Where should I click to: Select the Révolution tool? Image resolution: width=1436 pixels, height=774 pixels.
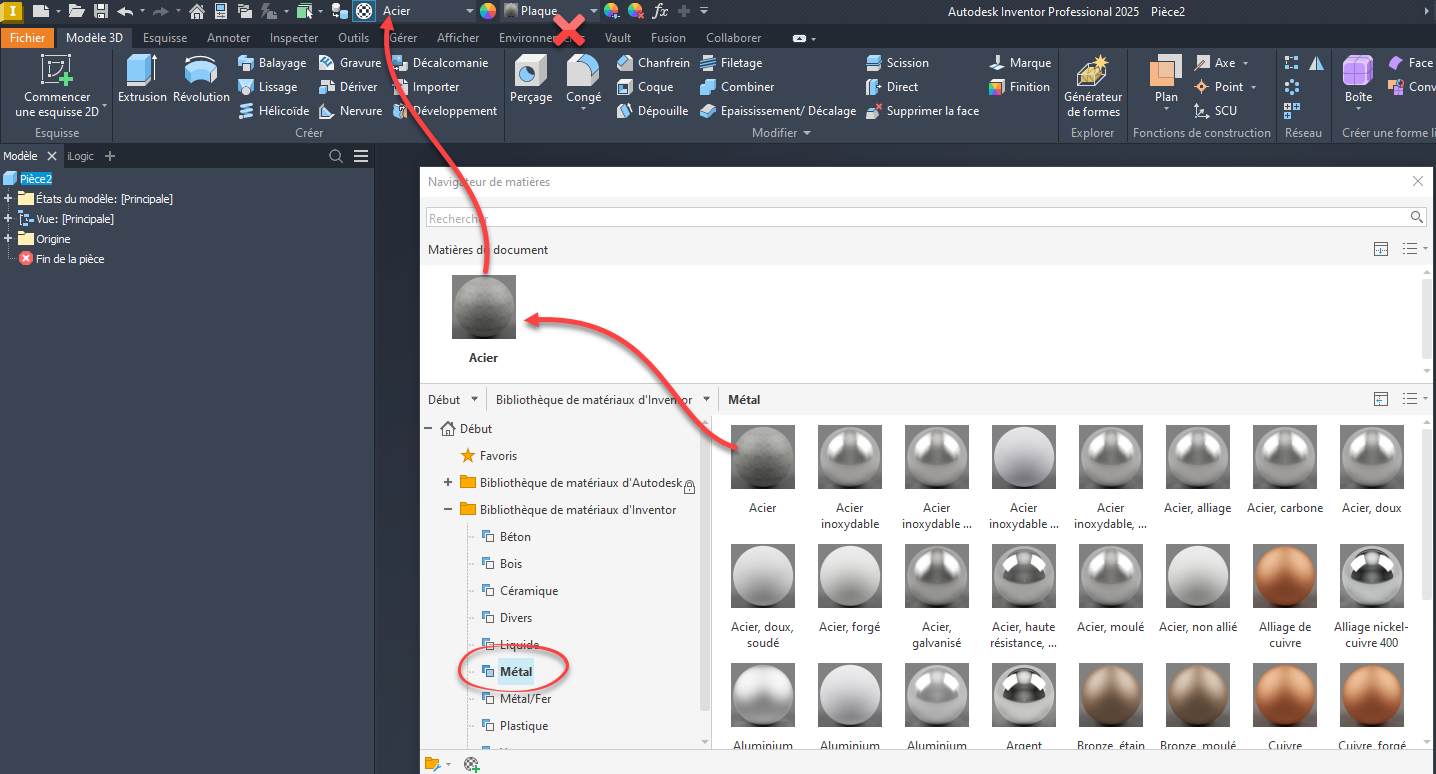pyautogui.click(x=201, y=80)
